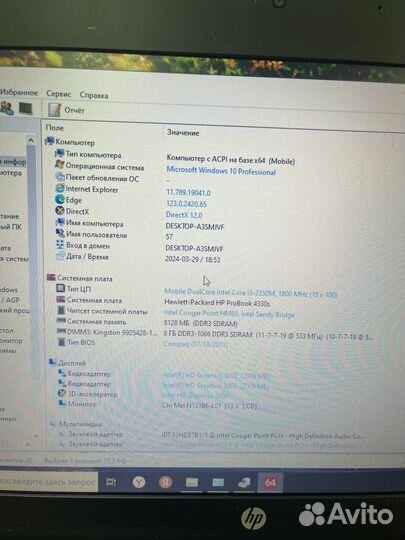Viewport: 405px width, 540px height.
Task: Click the Поле column header
Action: (x=55, y=127)
